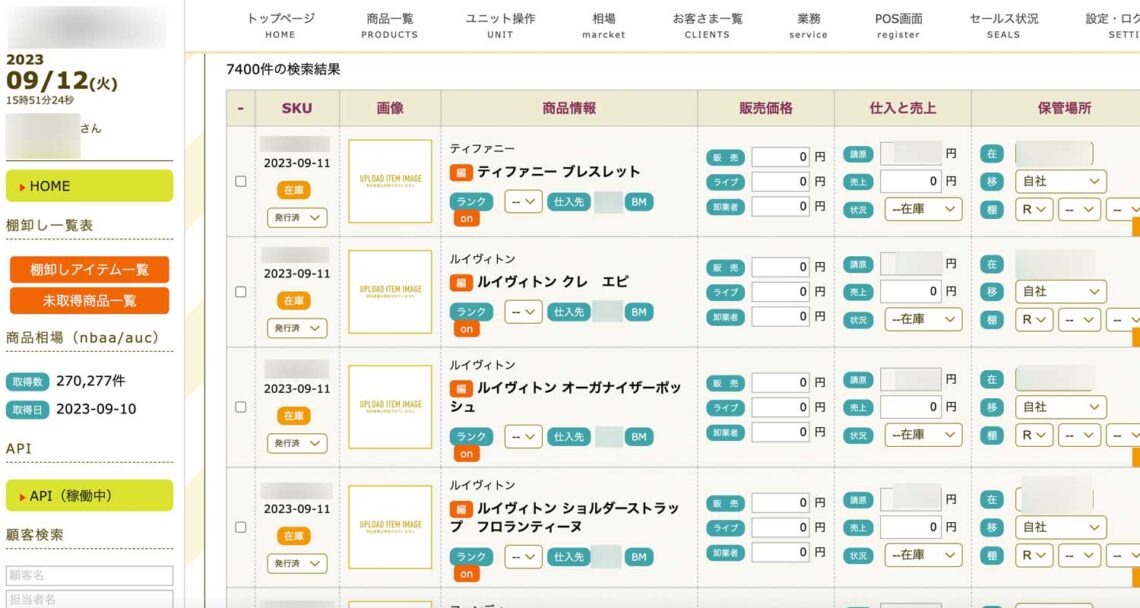The image size is (1140, 608).
Task: Open the edit icon beside ルイヴィトン オーガナイザーポッシュ
Action: click(x=461, y=388)
